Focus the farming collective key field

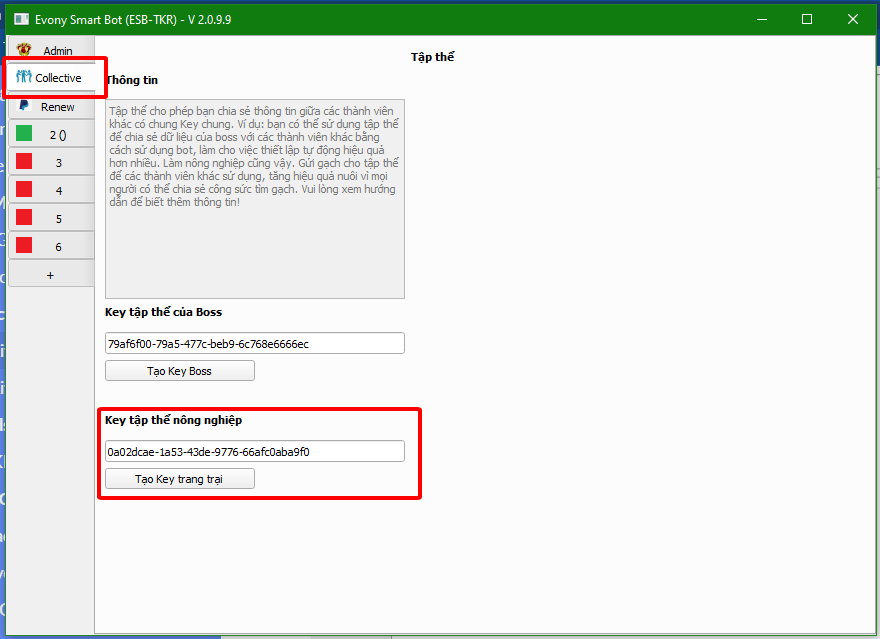[254, 452]
